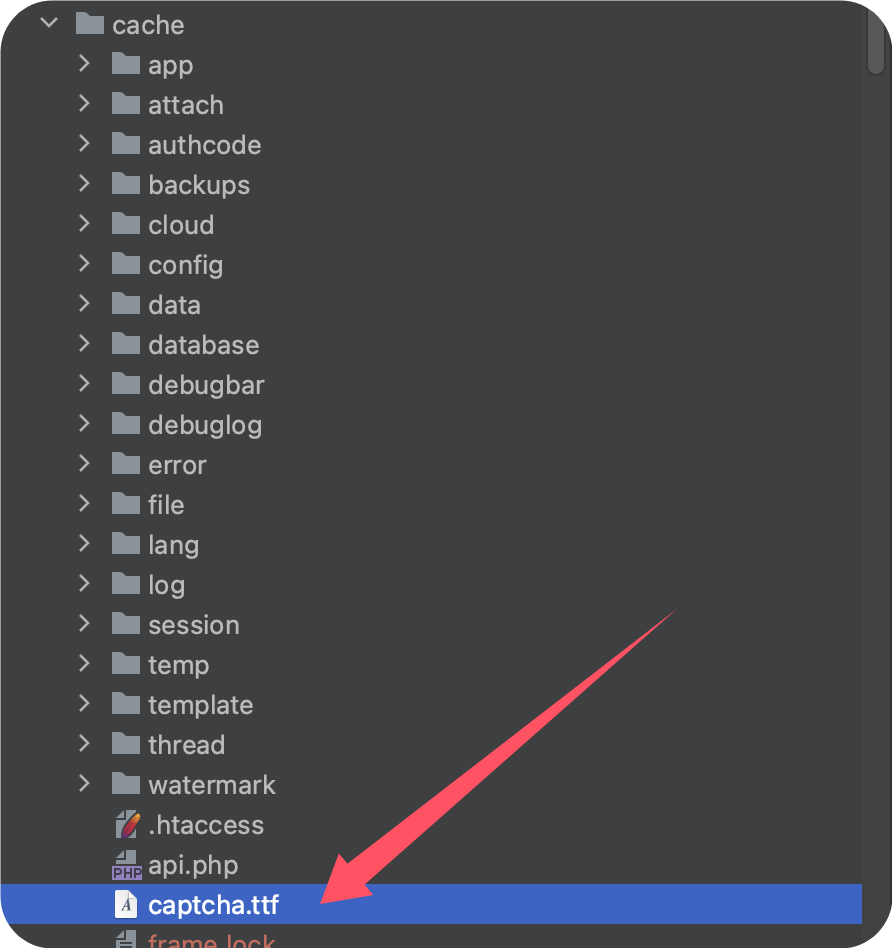Expand the log folder arrow
The image size is (892, 948).
point(84,583)
